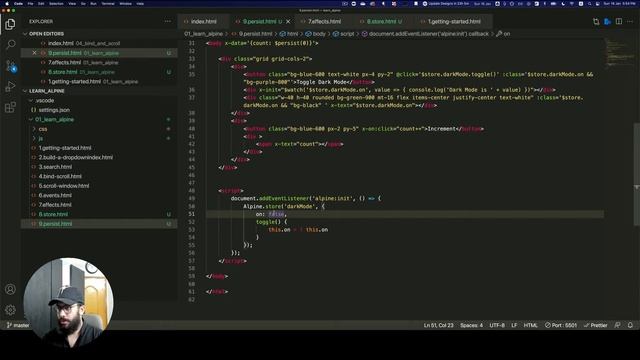This screenshot has width=640, height=360.
Task: Click Port: 5501 Live Server status
Action: pos(561,325)
